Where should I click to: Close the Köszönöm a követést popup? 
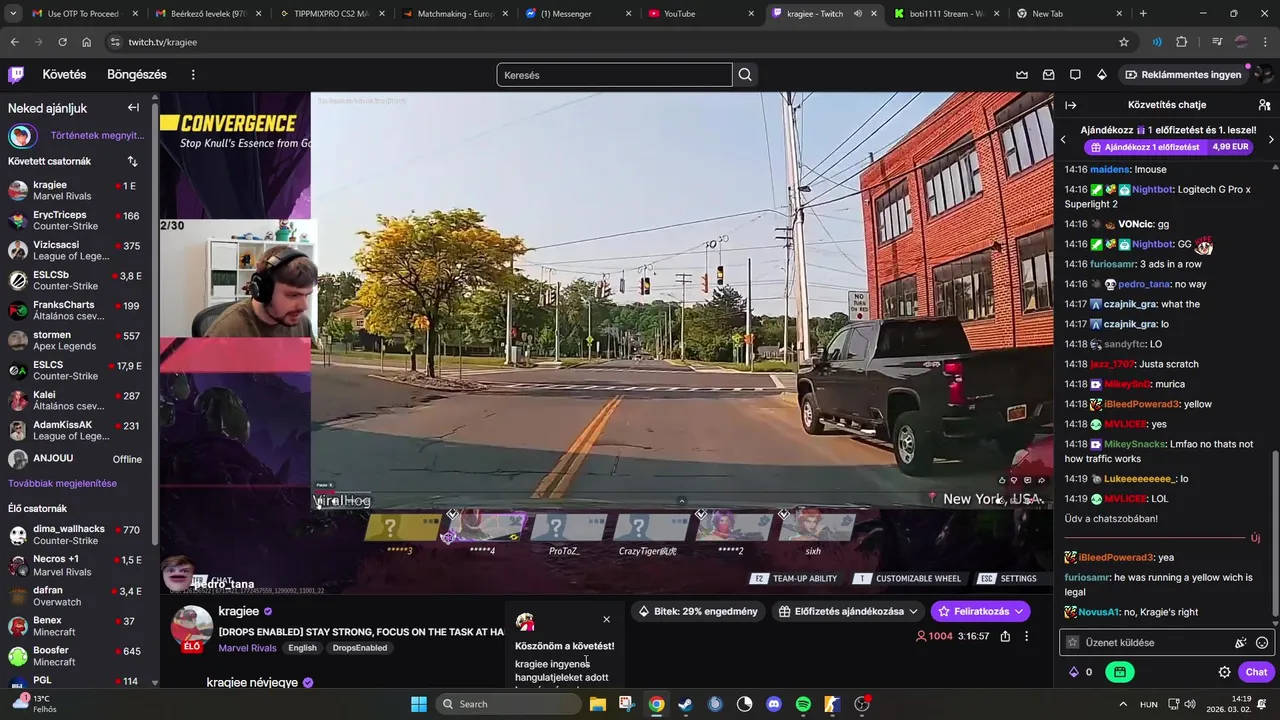point(606,619)
